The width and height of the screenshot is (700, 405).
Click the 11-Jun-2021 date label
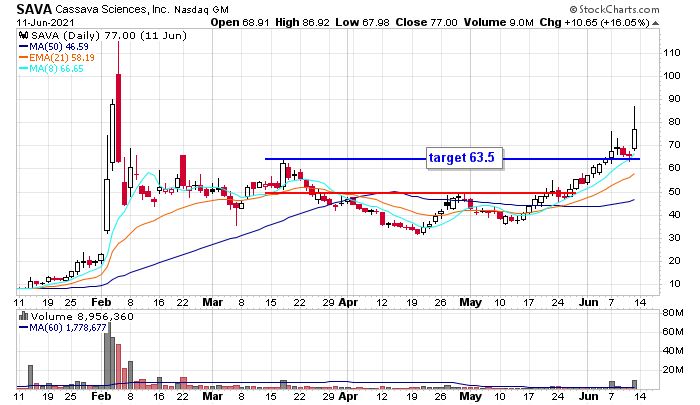click(46, 23)
